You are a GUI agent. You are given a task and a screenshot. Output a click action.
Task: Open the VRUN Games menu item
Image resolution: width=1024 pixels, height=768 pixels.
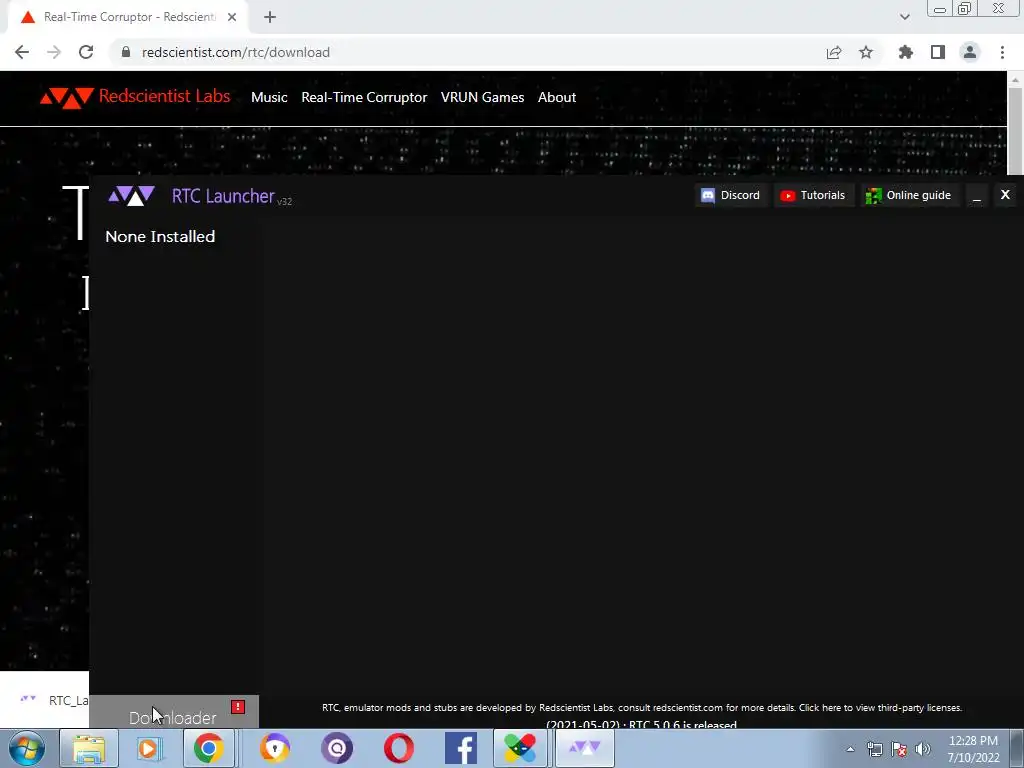(x=483, y=97)
